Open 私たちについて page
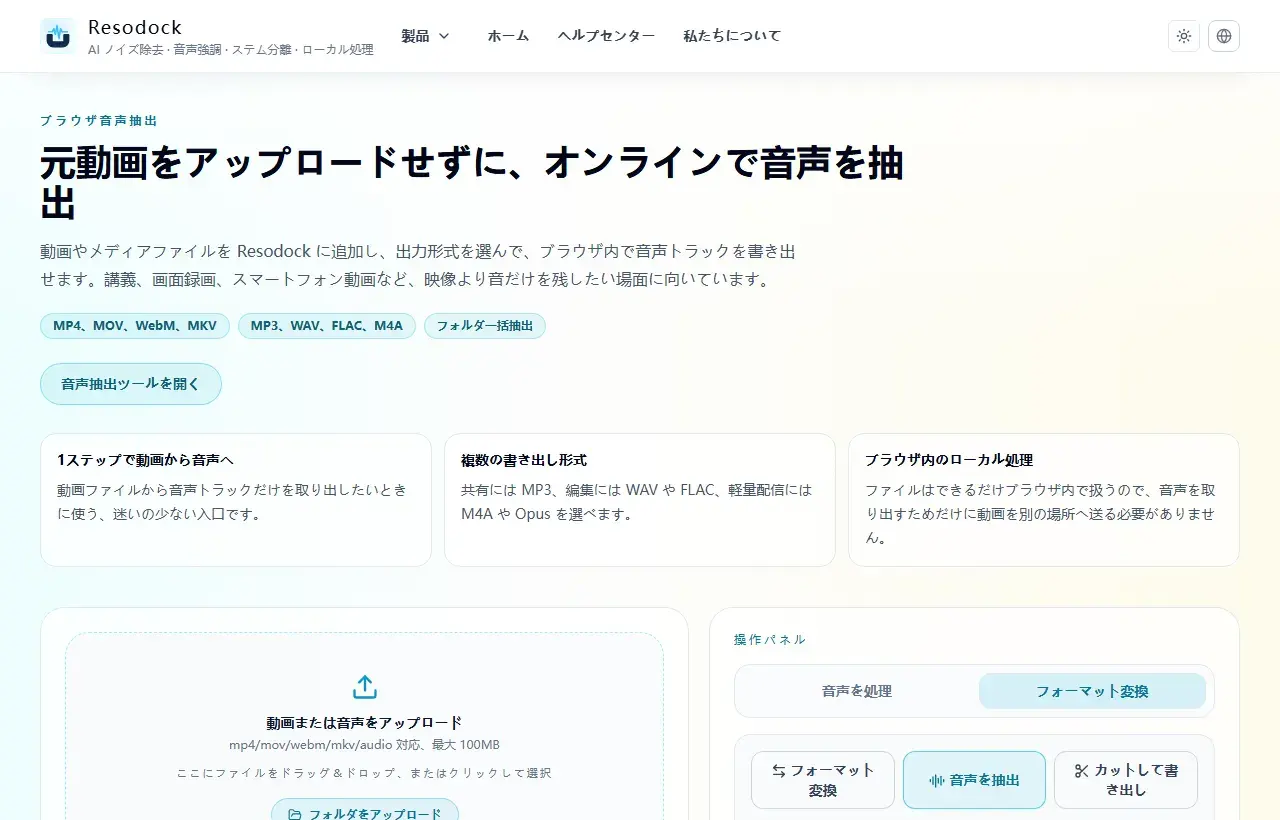The height and width of the screenshot is (820, 1280). pyautogui.click(x=732, y=36)
